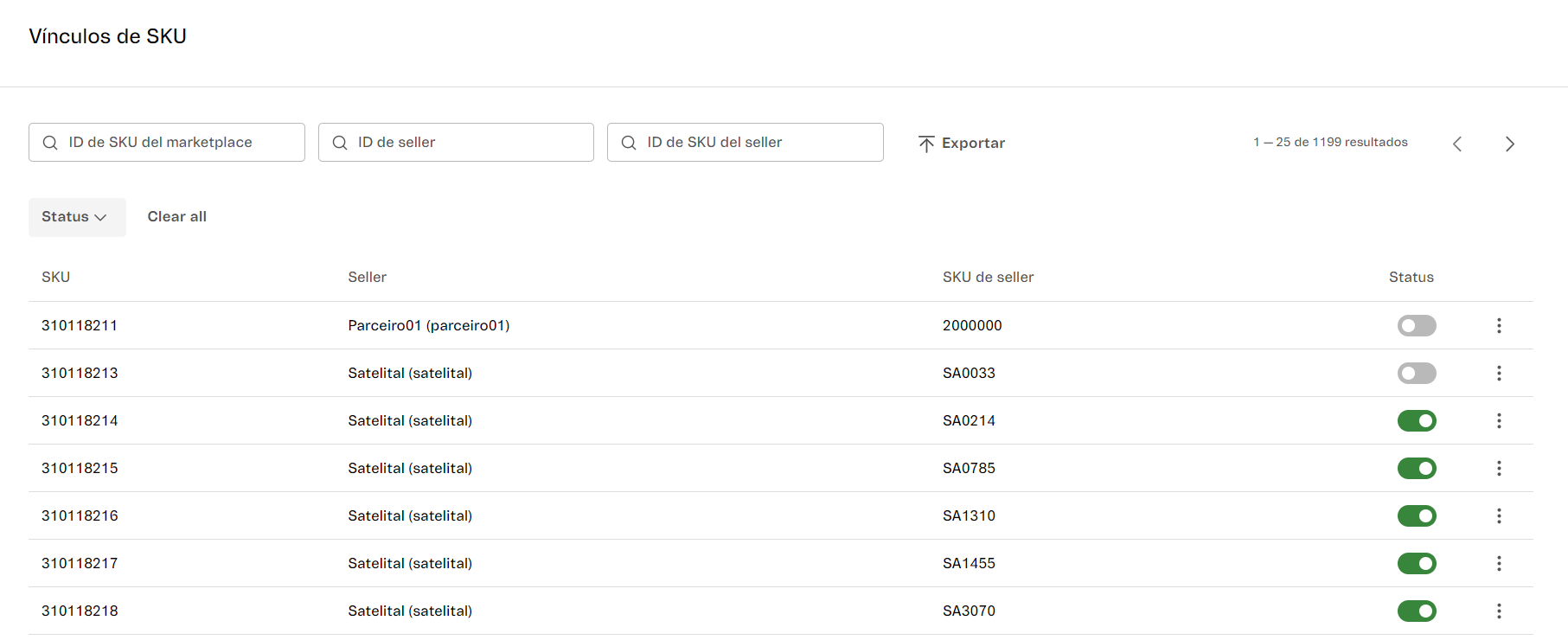1568x640 pixels.
Task: Enable status toggle for SKU 310118211
Action: coord(1416,325)
